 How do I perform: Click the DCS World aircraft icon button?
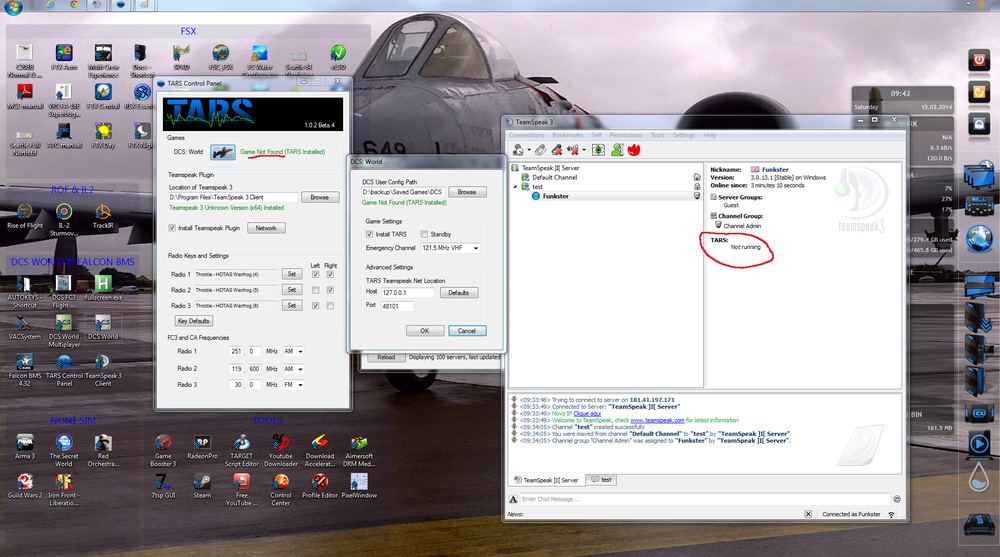coord(222,152)
